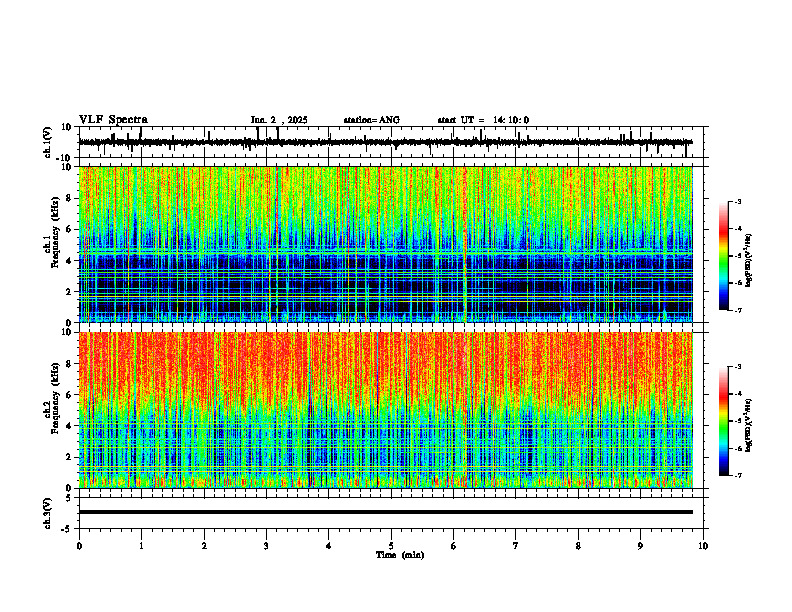Click time axis tick label "7"
The width and height of the screenshot is (792, 612).
click(516, 546)
